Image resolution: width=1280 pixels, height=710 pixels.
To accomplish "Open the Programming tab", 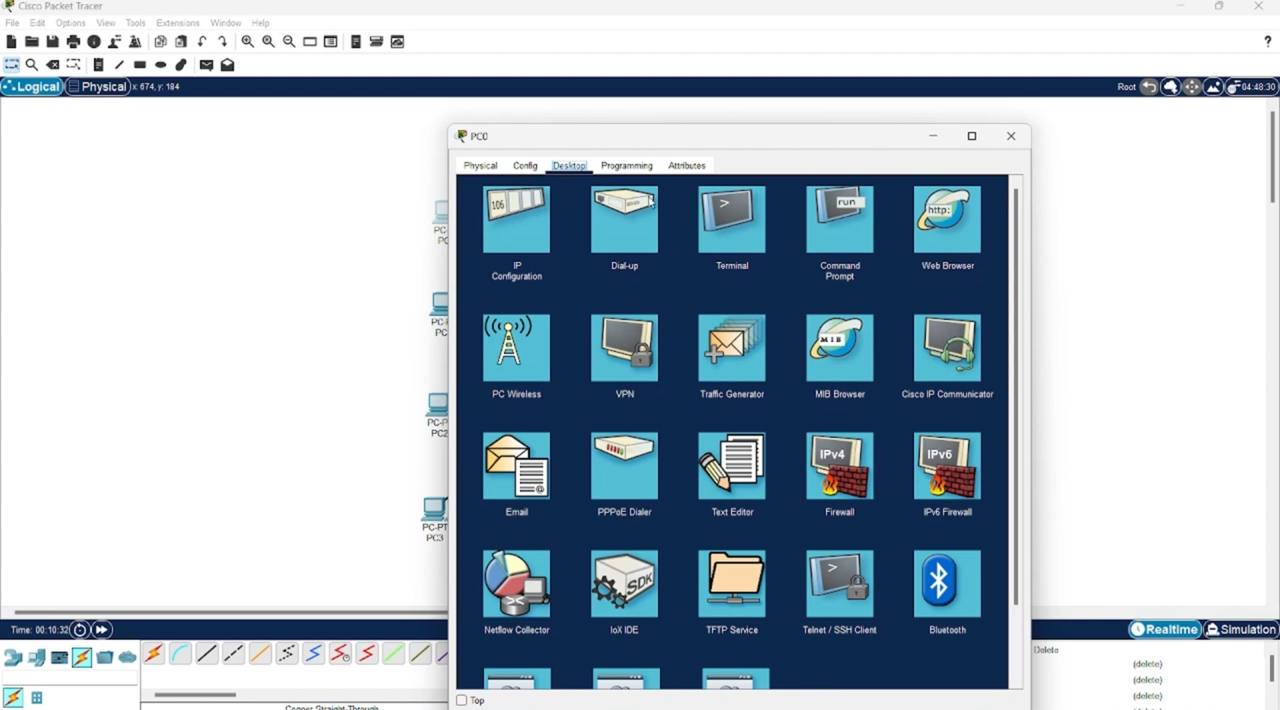I will [626, 166].
